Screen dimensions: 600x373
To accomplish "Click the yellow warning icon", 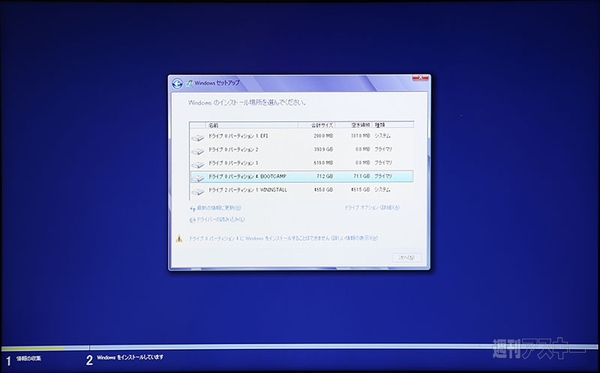I will point(179,238).
